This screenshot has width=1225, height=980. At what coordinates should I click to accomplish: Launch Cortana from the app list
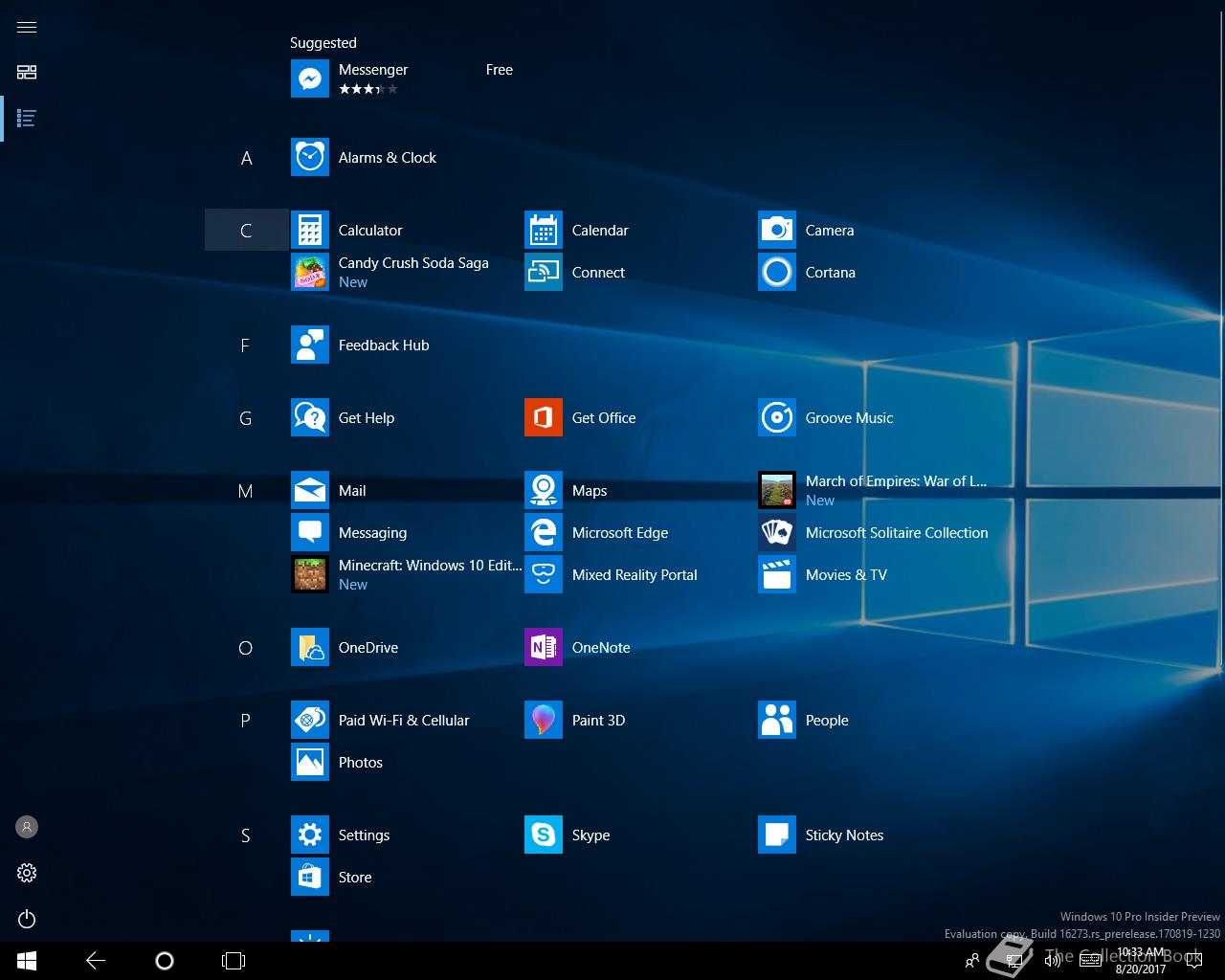coord(777,272)
